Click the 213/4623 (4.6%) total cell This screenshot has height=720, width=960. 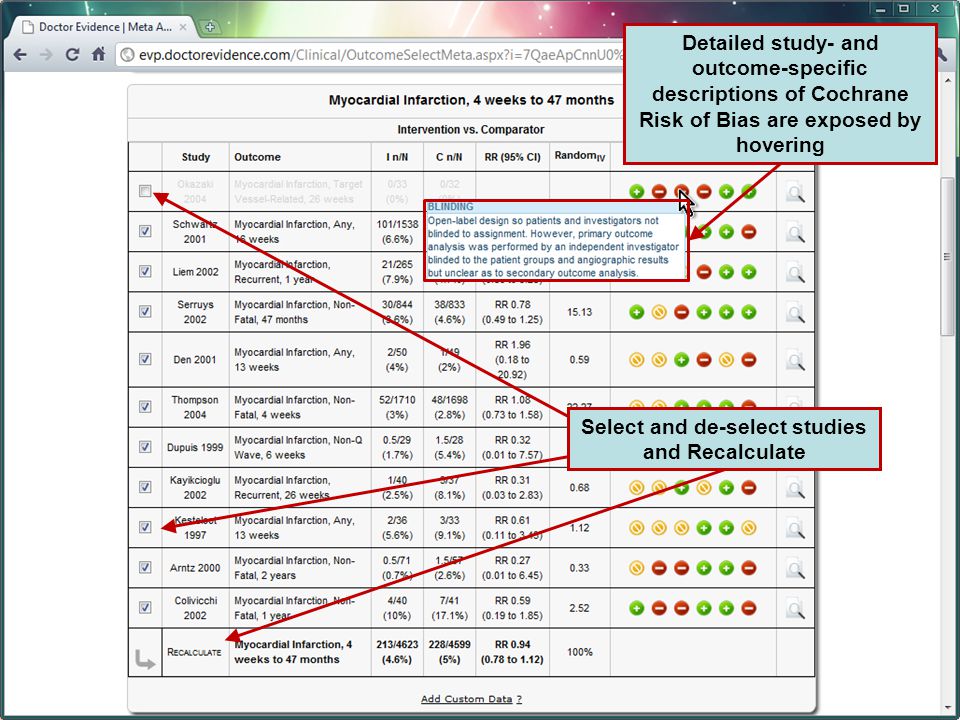coord(397,652)
